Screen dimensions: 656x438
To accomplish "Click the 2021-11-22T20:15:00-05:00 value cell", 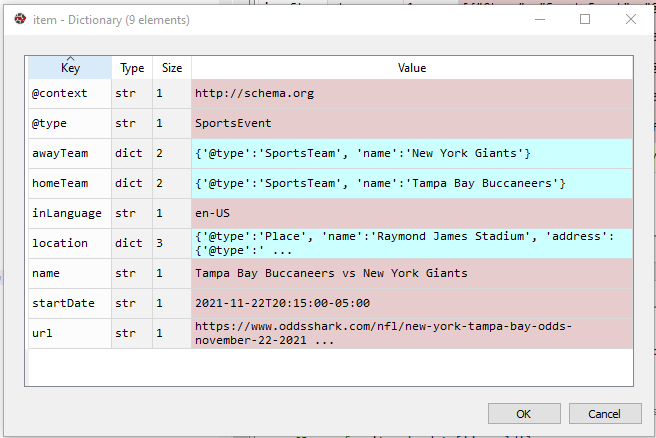I will point(412,304).
